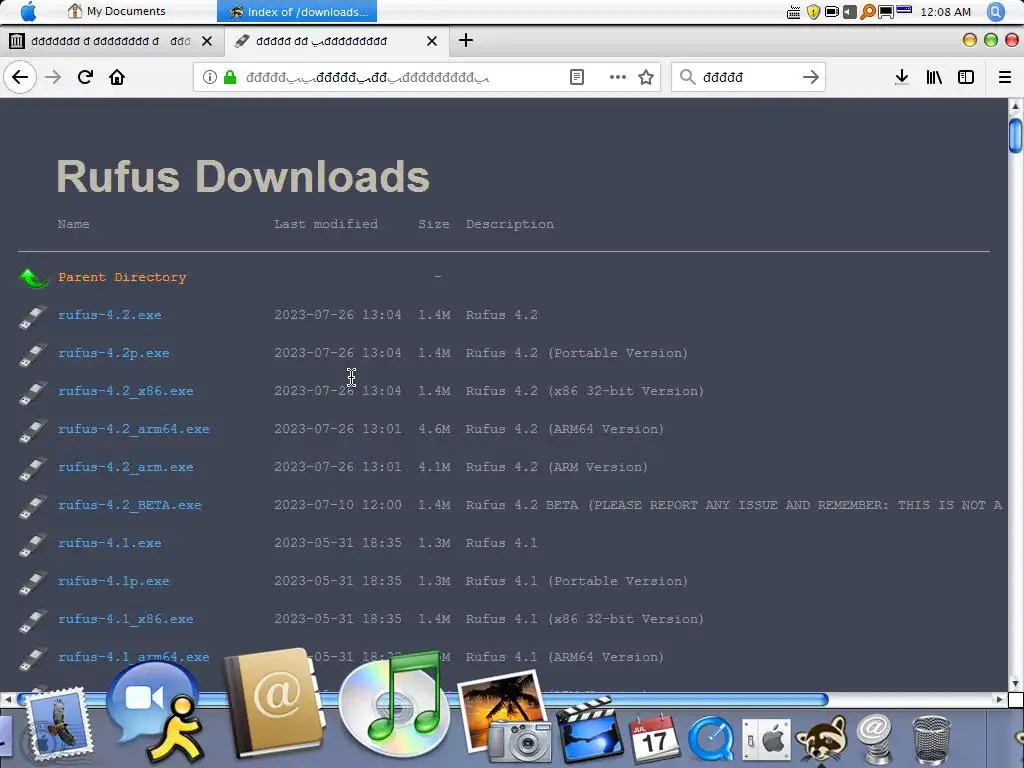Click the scroll down arrow

point(1016,683)
